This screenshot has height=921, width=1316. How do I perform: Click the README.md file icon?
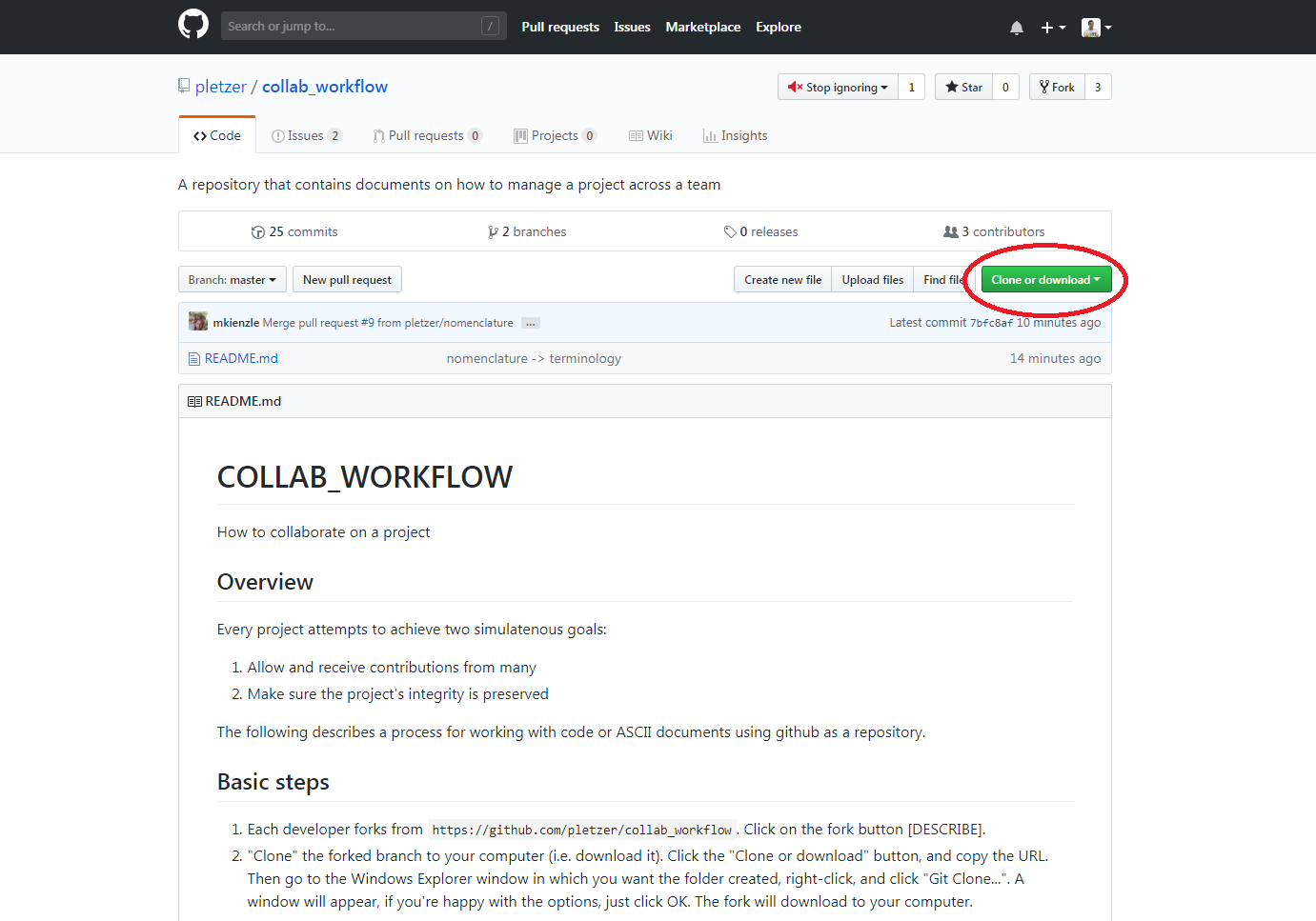click(x=194, y=359)
